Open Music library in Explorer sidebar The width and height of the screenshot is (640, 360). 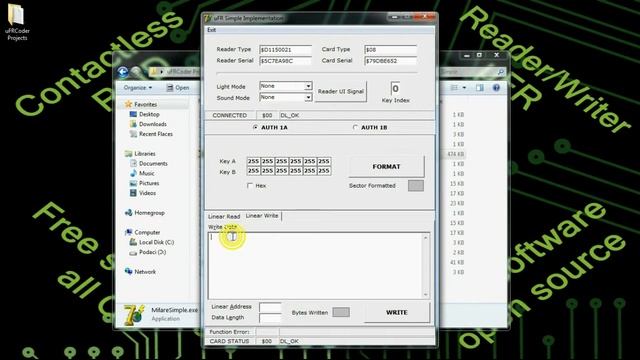coord(147,173)
